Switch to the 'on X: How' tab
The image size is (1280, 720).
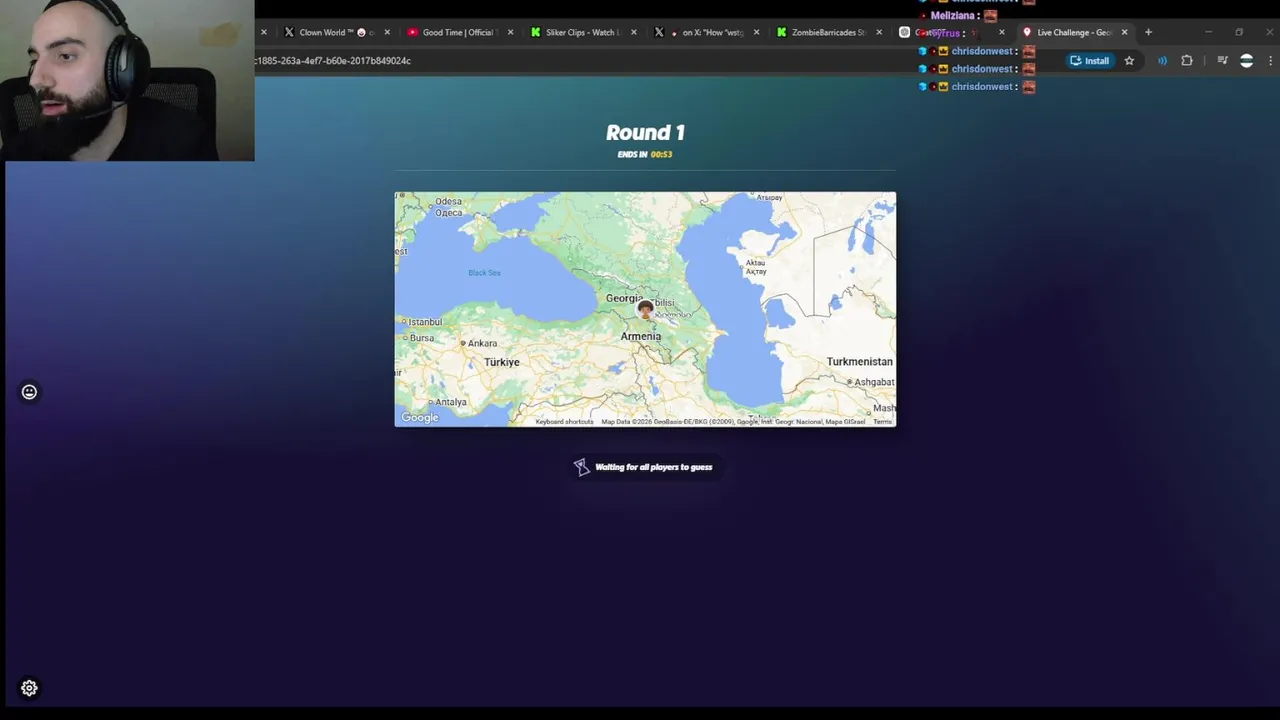pos(704,32)
